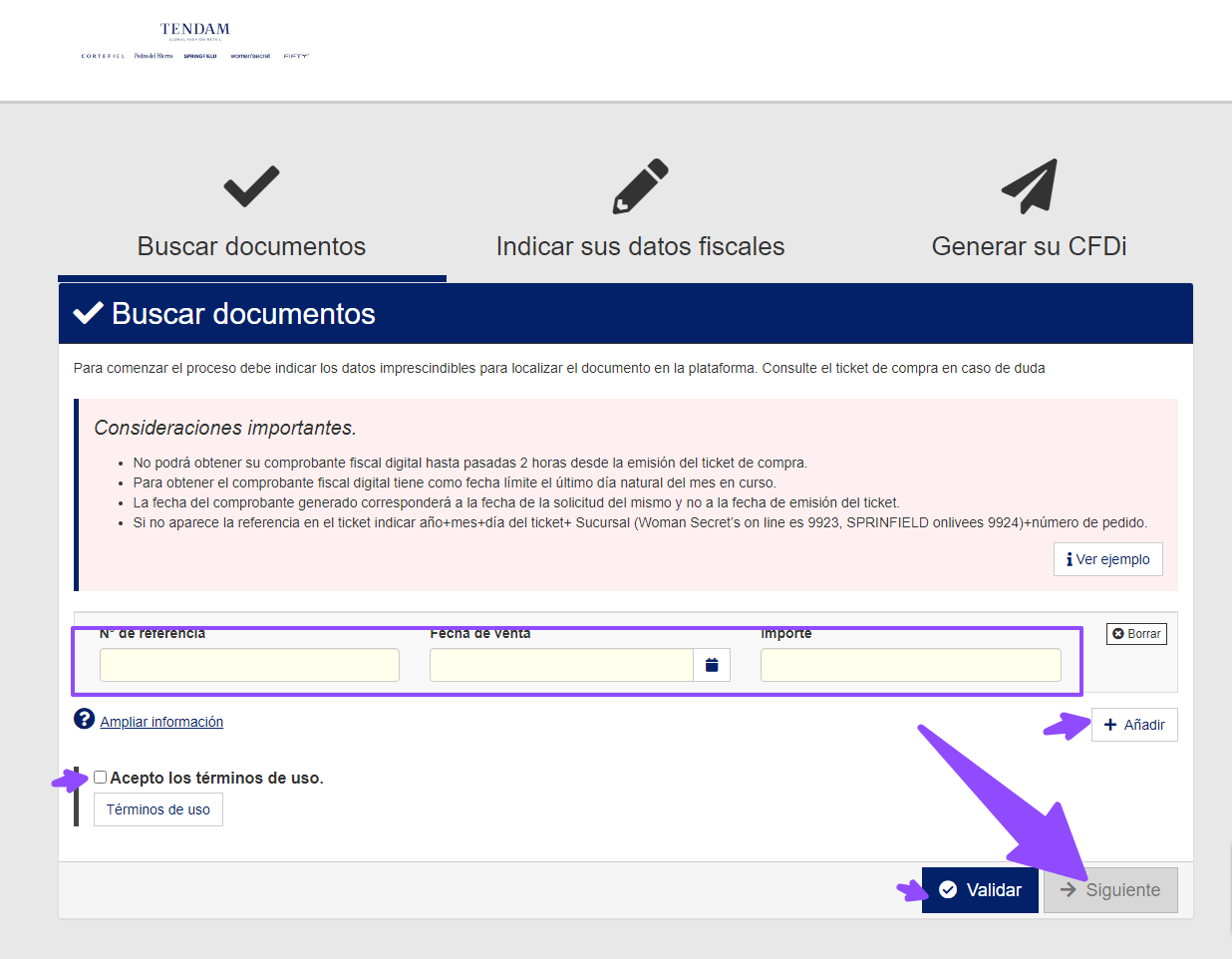This screenshot has width=1232, height=959.
Task: Open the Ver ejemplo example
Action: (x=1107, y=559)
